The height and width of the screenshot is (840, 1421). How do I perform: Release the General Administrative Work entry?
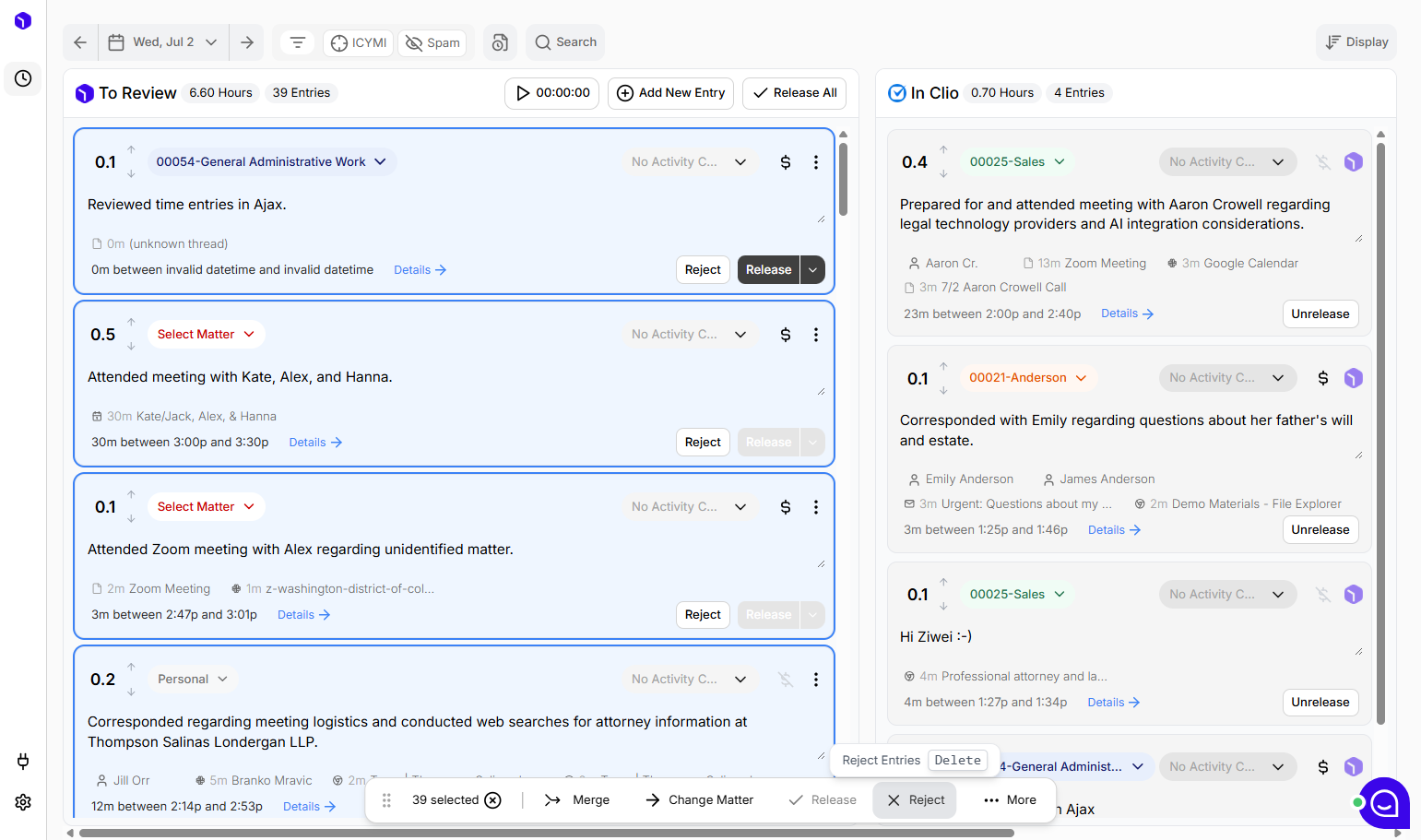click(x=768, y=270)
